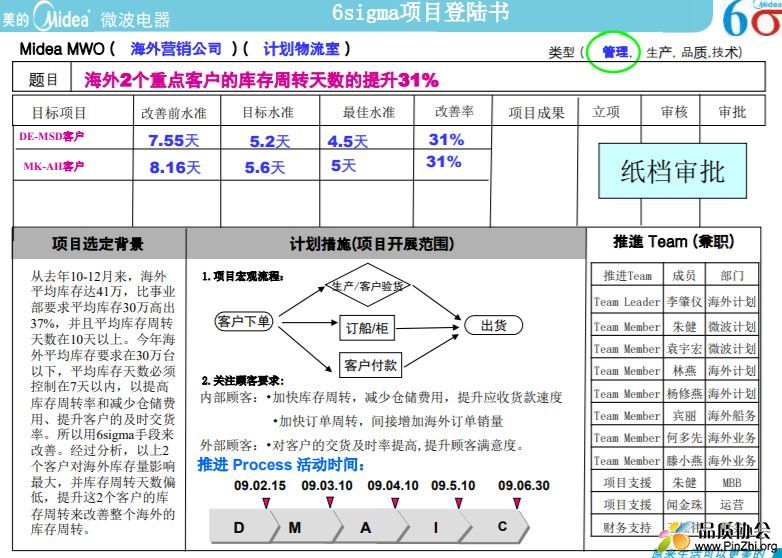Screen dimensions: 782x558
Task: Select the A phase chevron
Action: tap(372, 526)
